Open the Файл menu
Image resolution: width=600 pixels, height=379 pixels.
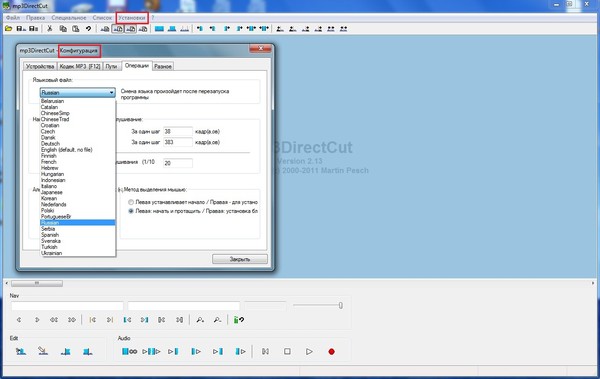13,18
